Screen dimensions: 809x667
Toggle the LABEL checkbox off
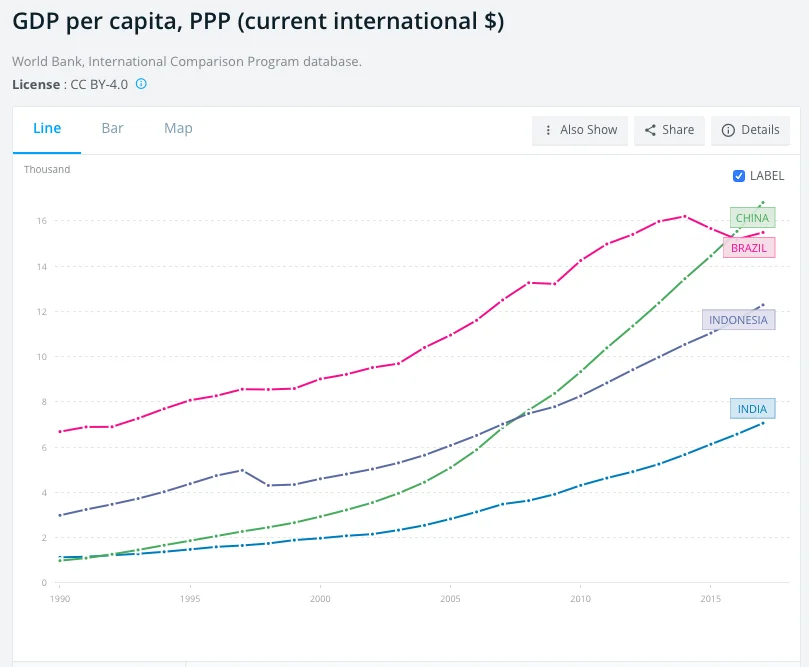click(x=738, y=175)
